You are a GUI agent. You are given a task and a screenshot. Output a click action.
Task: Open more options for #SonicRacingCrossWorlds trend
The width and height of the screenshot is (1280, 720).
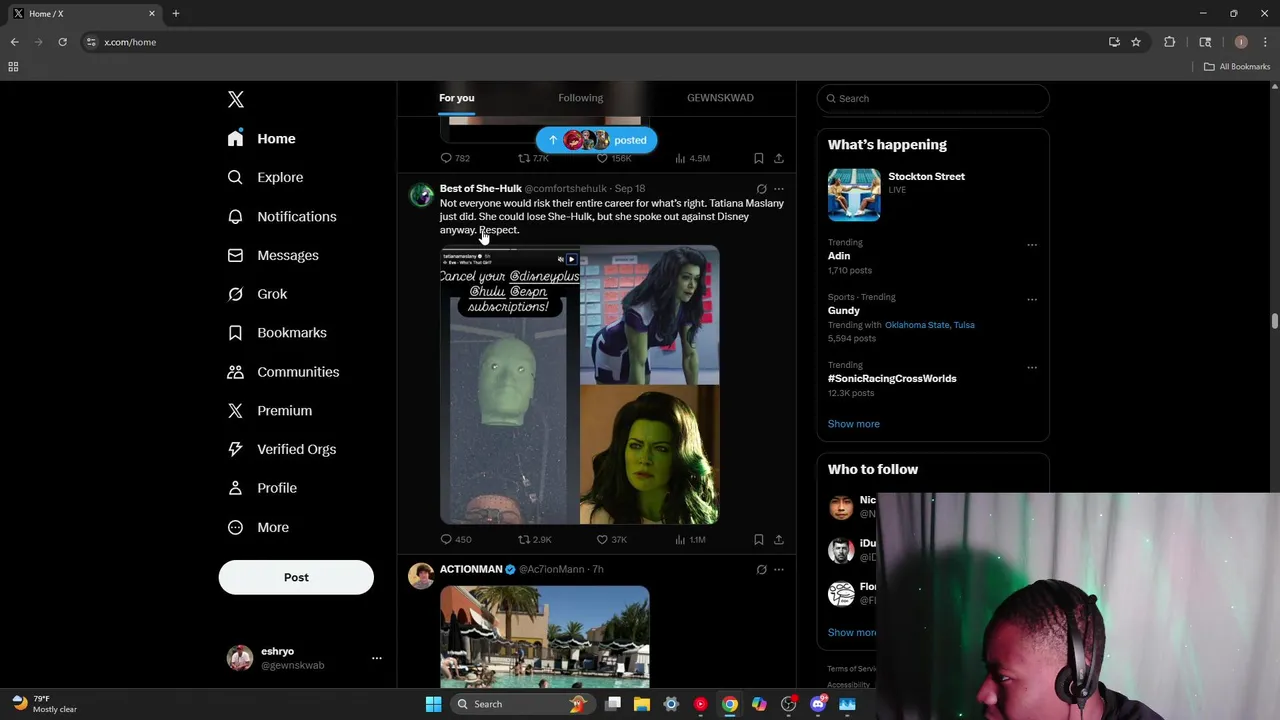(1032, 368)
